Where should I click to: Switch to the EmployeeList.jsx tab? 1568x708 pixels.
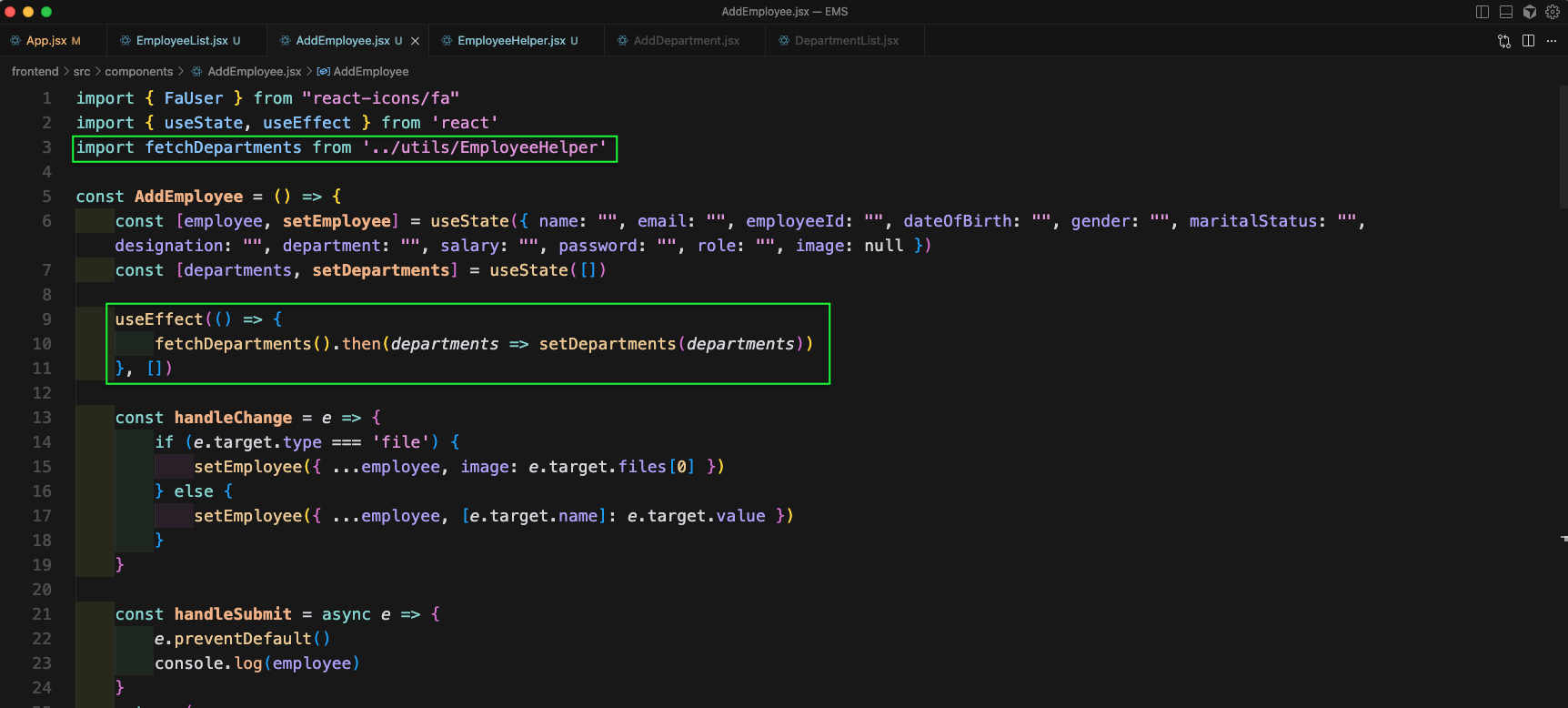186,41
